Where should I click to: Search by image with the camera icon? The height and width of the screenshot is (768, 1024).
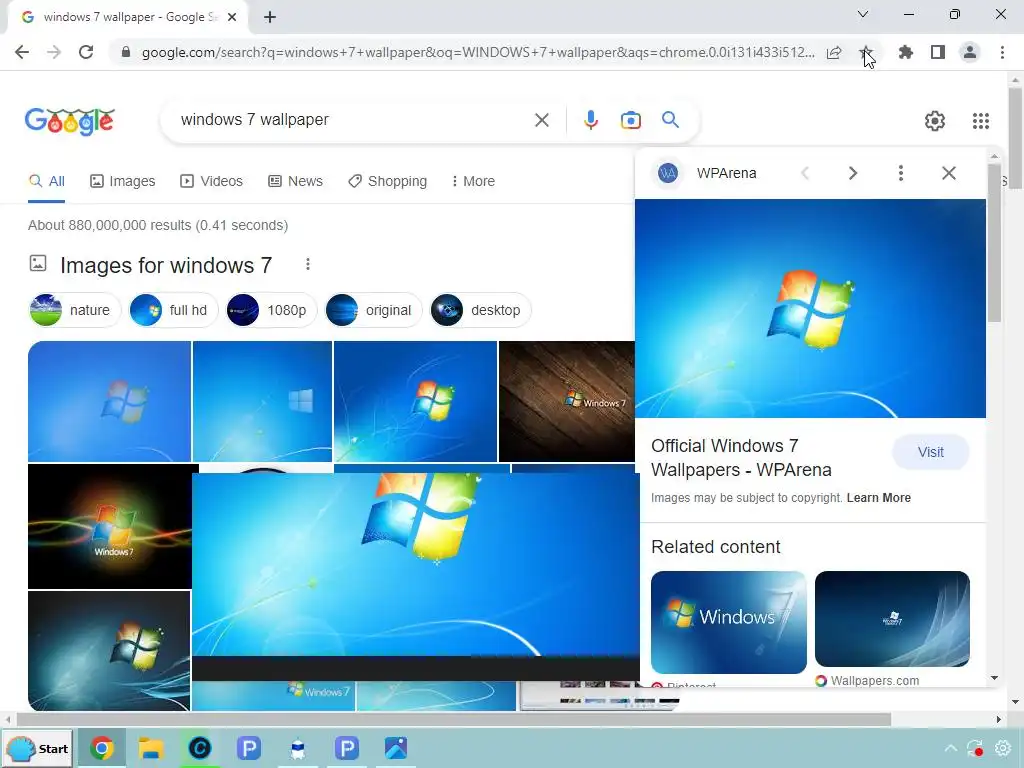(x=631, y=120)
